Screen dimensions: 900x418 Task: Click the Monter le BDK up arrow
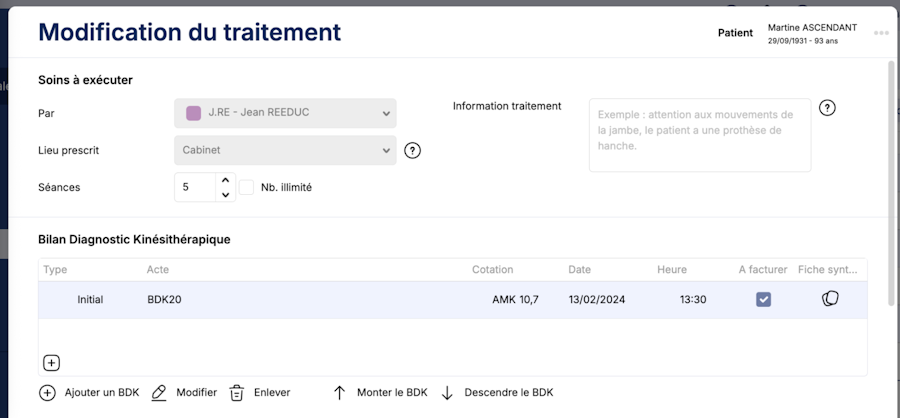pos(339,393)
